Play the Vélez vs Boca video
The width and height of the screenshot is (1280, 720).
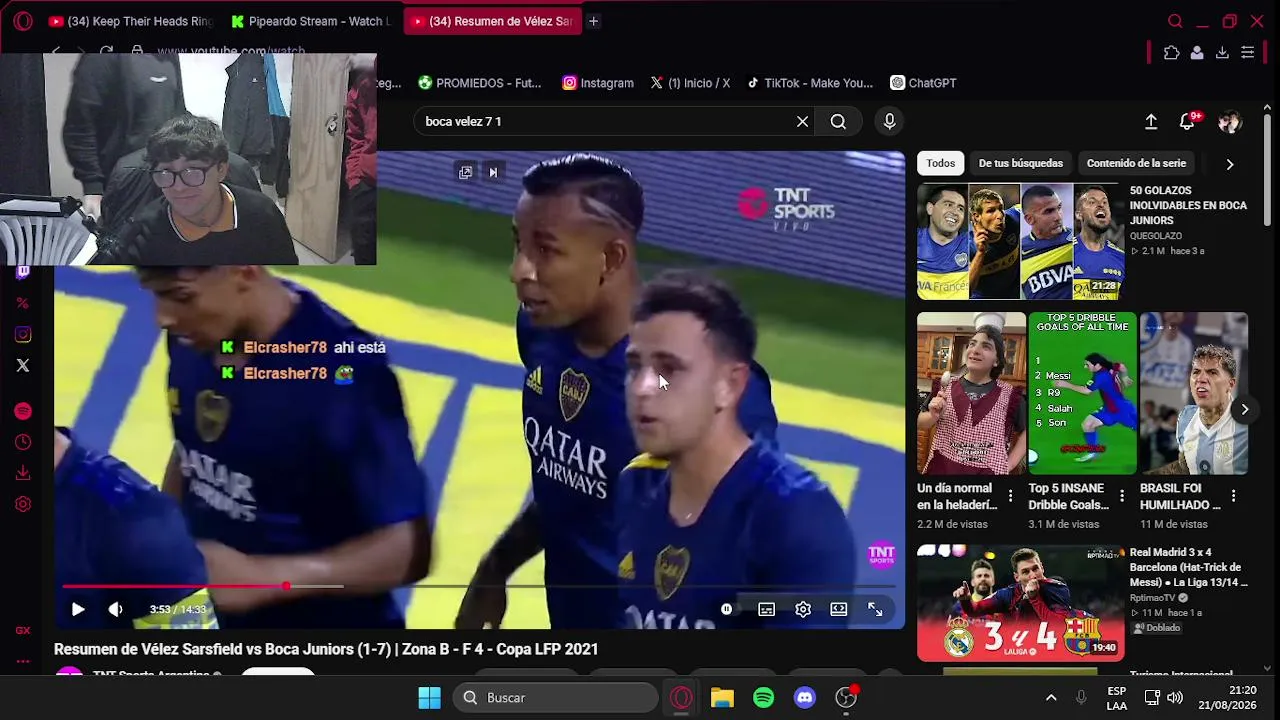click(78, 609)
